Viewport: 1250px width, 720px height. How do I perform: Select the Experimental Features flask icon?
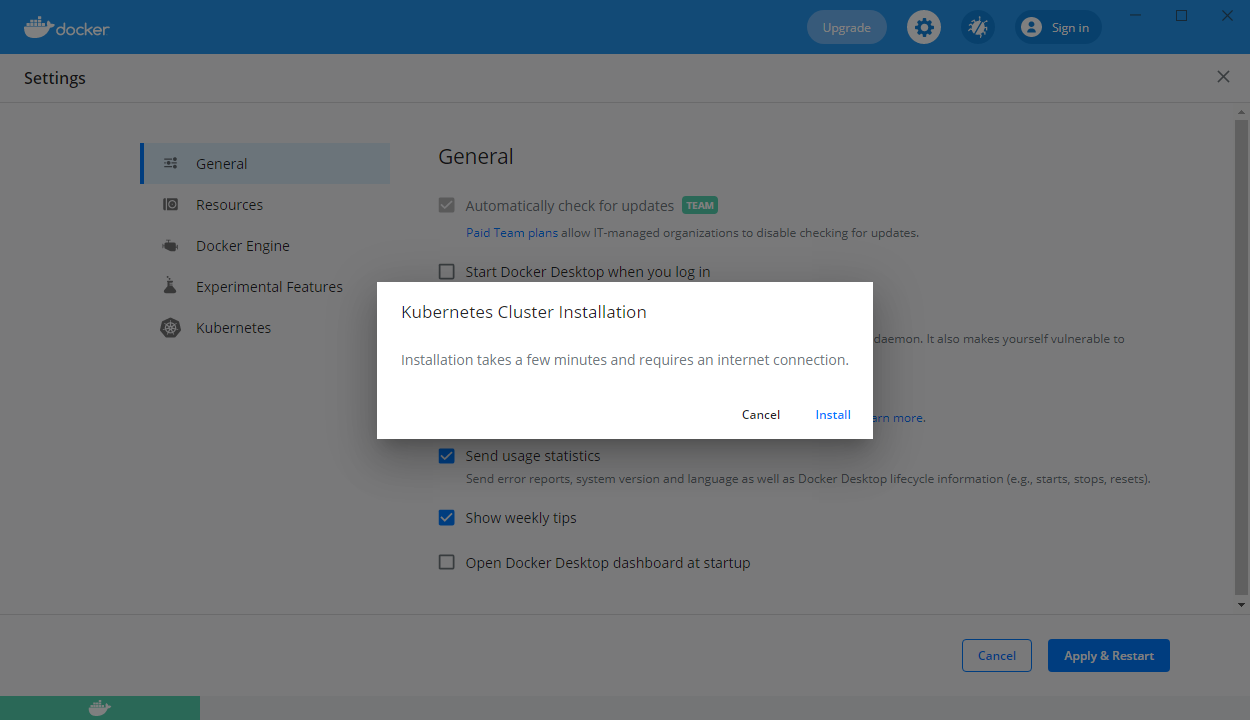[x=170, y=286]
